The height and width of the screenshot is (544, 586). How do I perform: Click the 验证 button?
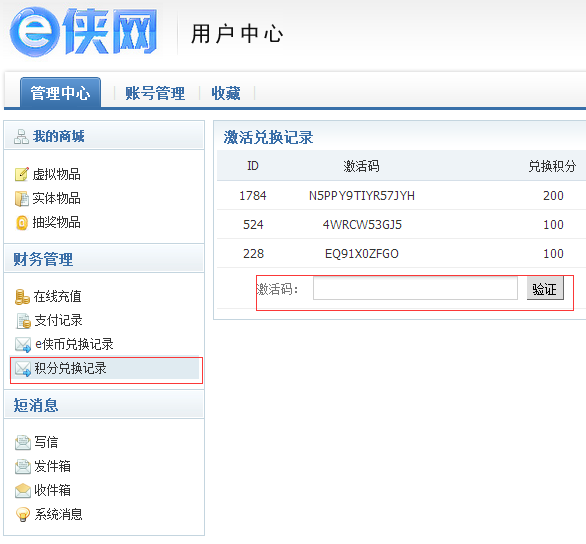545,289
